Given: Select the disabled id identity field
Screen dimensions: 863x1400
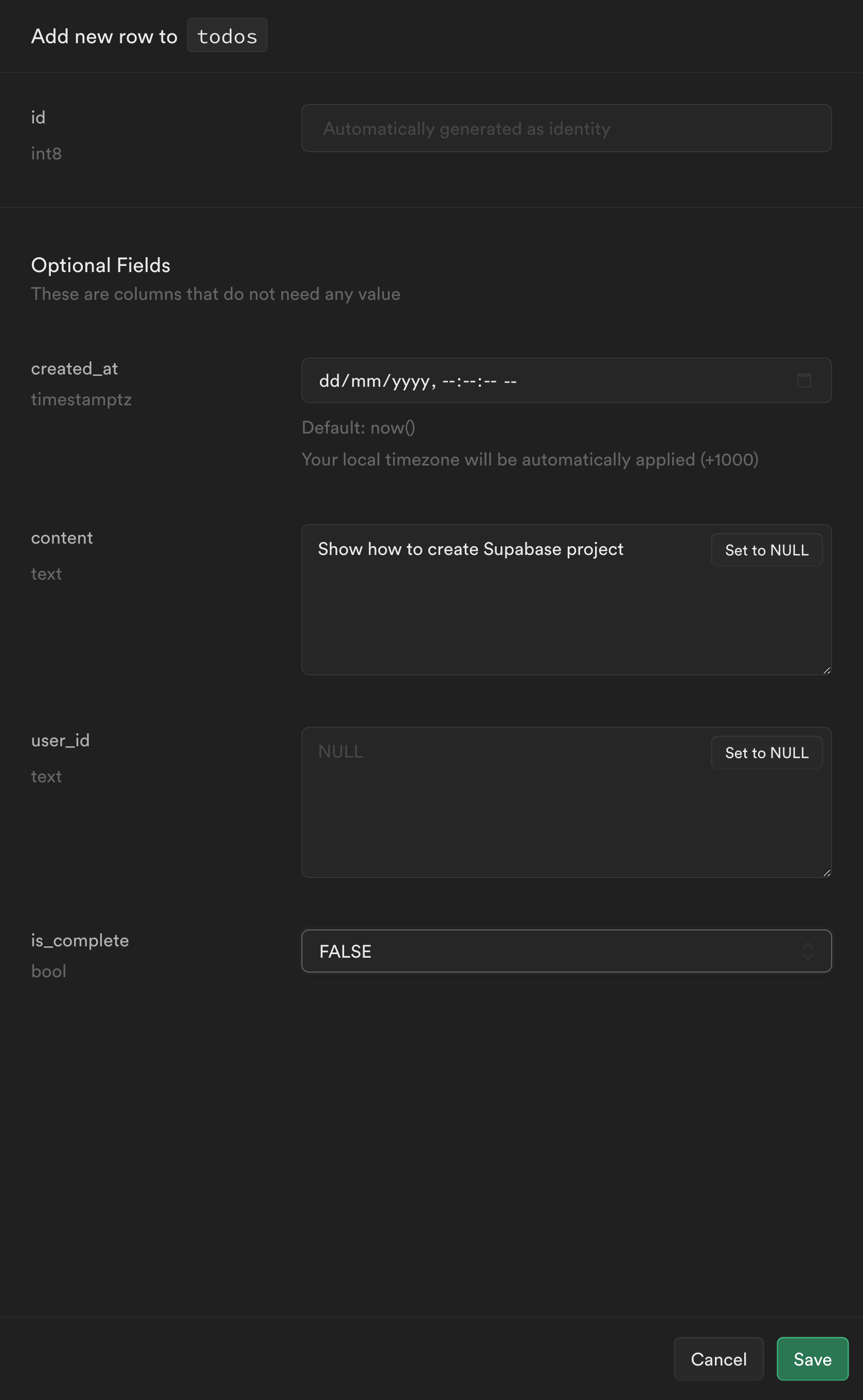Looking at the screenshot, I should tap(566, 128).
